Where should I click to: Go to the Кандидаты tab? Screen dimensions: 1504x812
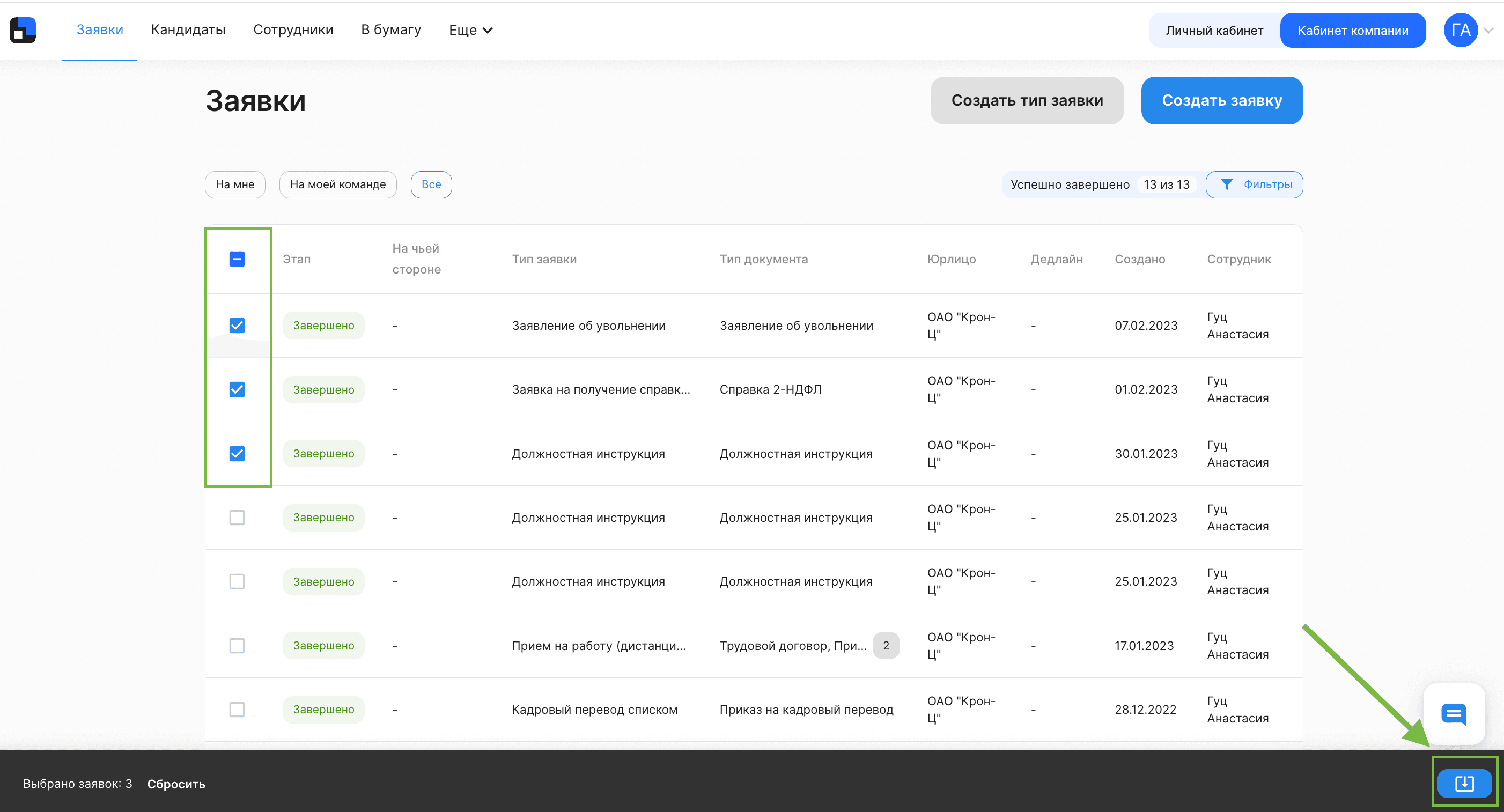pyautogui.click(x=188, y=30)
